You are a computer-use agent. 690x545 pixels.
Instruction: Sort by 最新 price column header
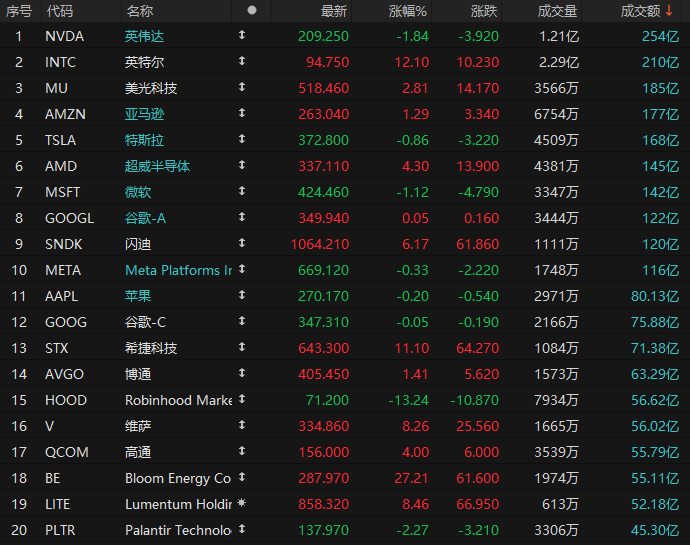pyautogui.click(x=334, y=11)
